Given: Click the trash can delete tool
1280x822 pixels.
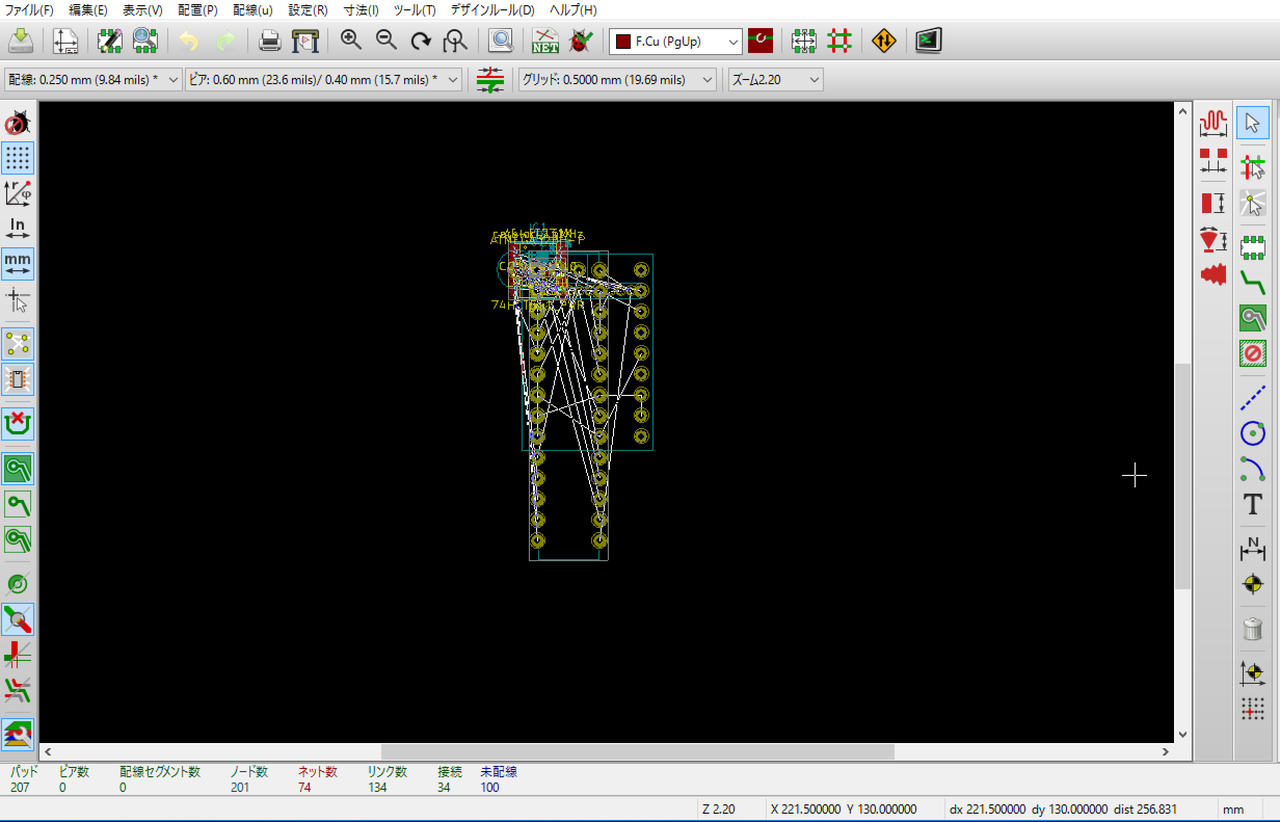Looking at the screenshot, I should pos(1252,629).
